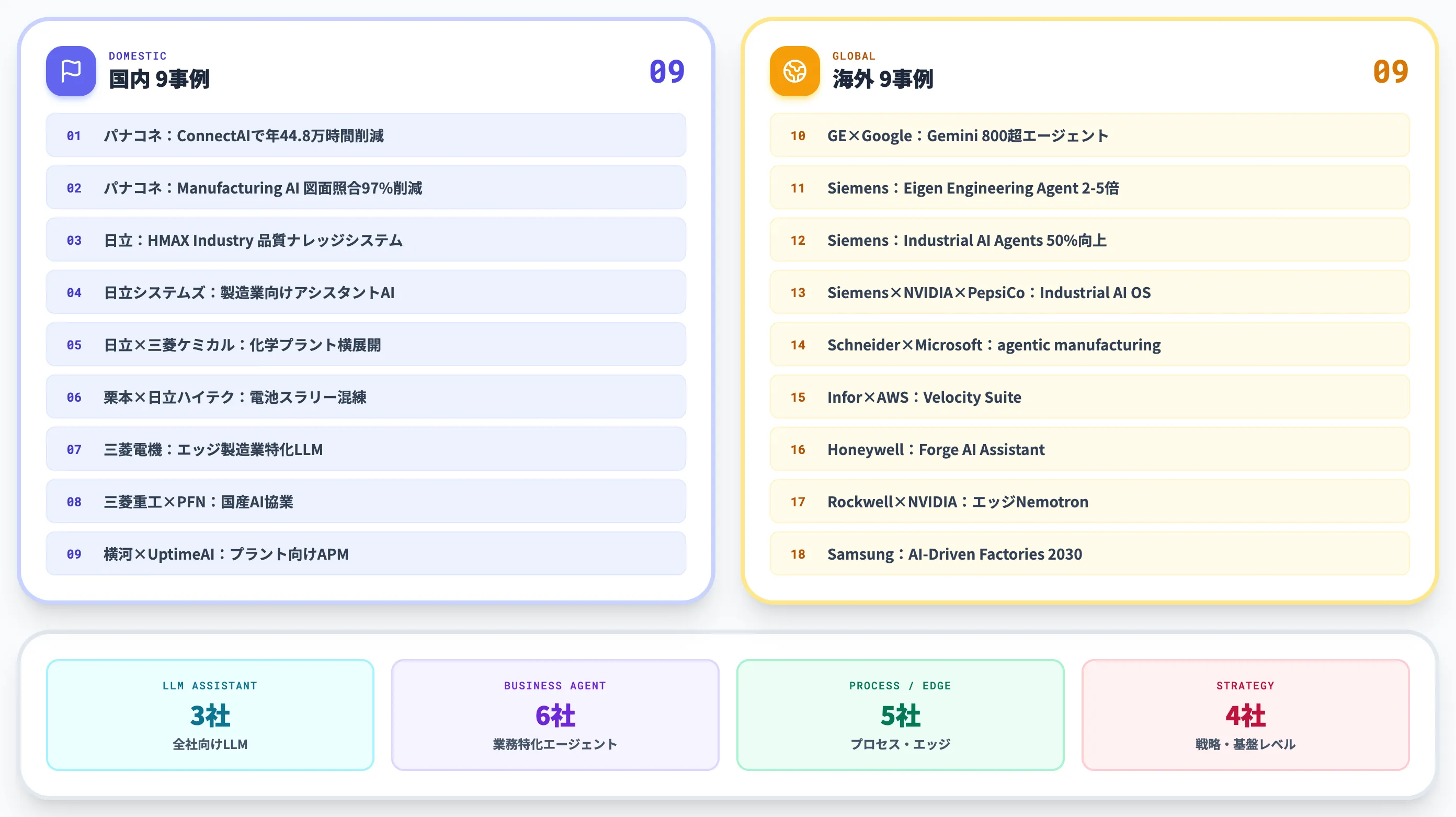Open the STRATEGY 4社 card
The width and height of the screenshot is (1456, 817).
coord(1245,714)
